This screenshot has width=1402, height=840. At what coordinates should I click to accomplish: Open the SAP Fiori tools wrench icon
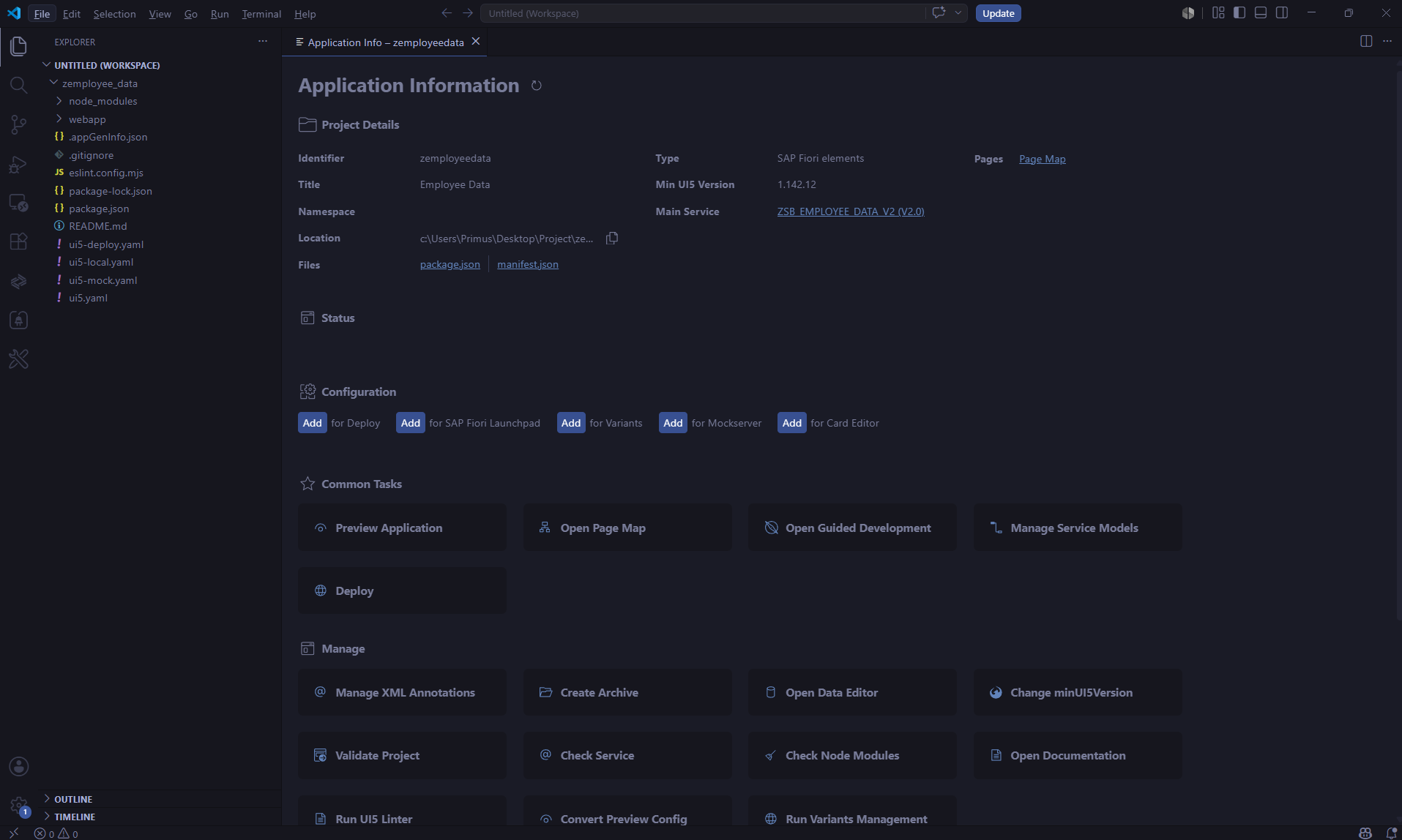coord(18,359)
